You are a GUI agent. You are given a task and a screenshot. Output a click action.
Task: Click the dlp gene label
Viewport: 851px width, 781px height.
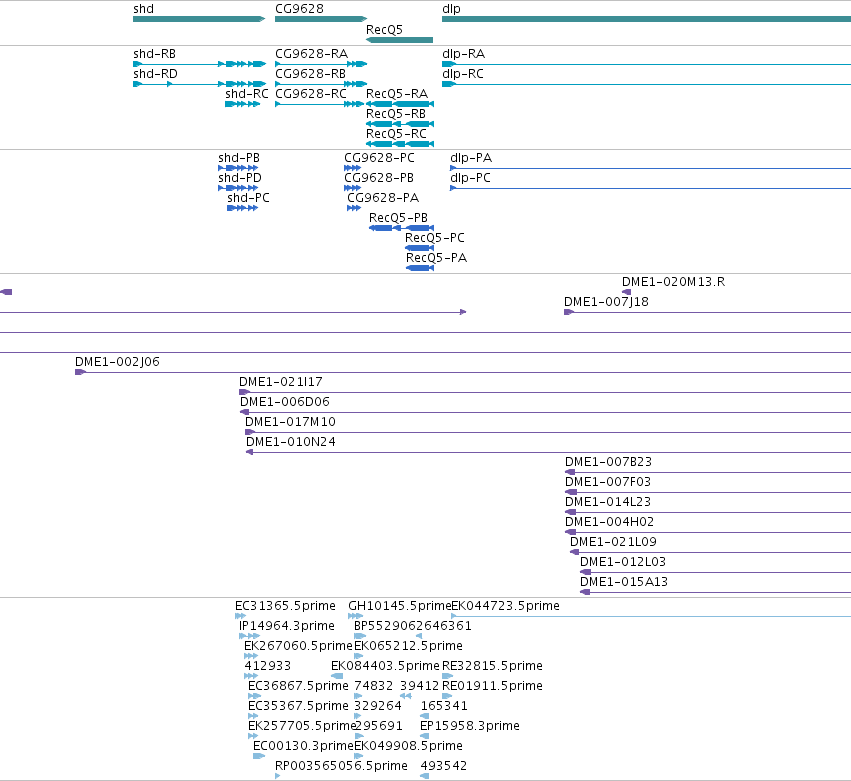coord(451,9)
